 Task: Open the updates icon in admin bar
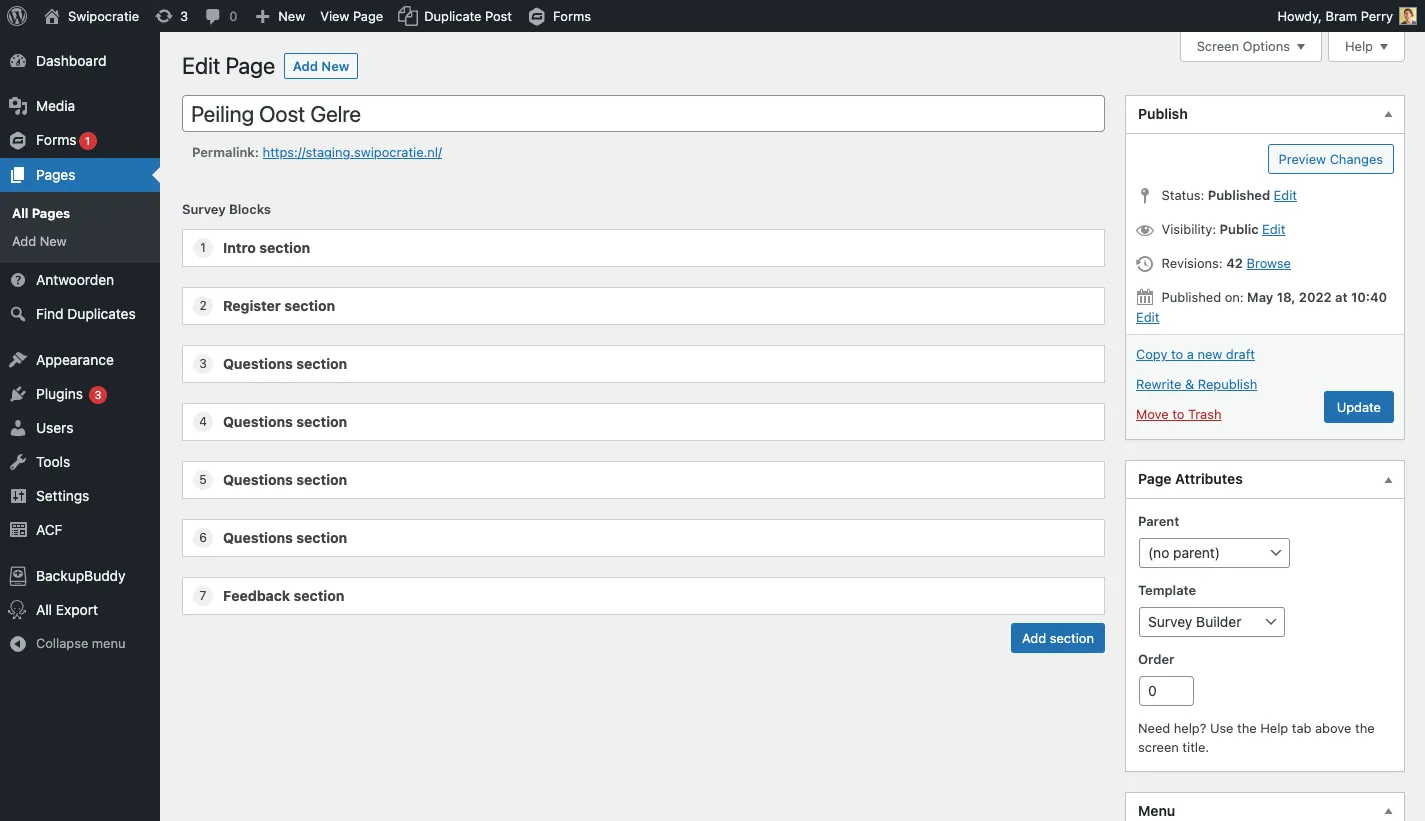164,16
